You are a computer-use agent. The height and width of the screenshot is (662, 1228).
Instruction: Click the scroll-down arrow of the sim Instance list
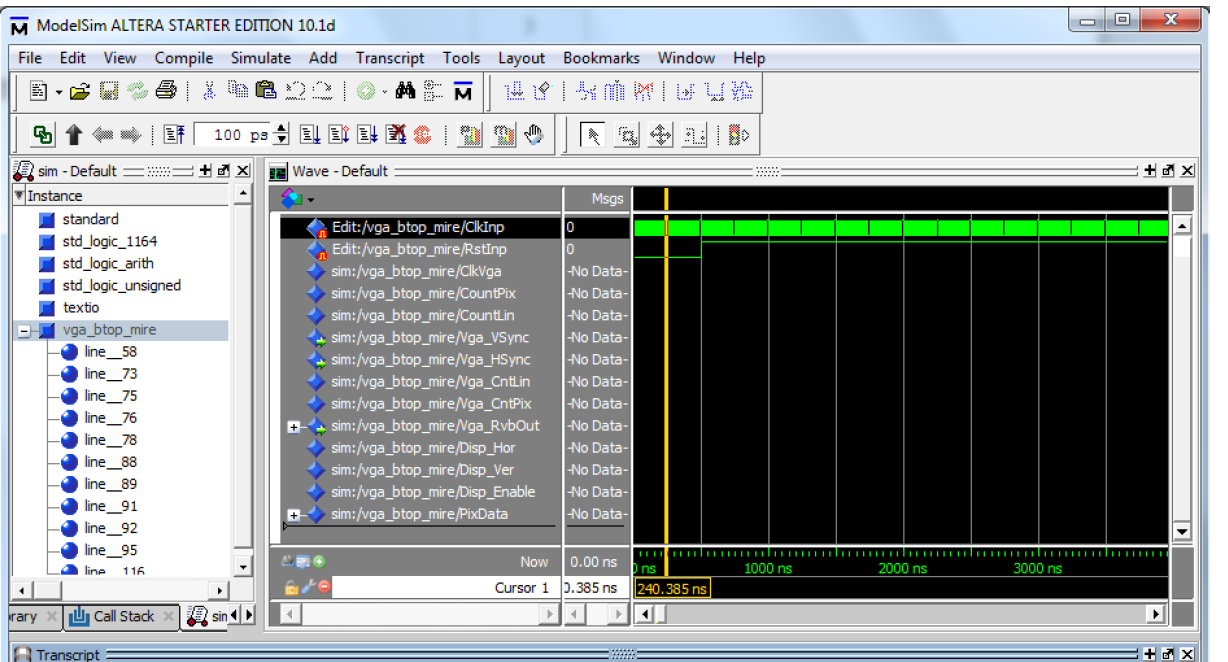pos(243,567)
